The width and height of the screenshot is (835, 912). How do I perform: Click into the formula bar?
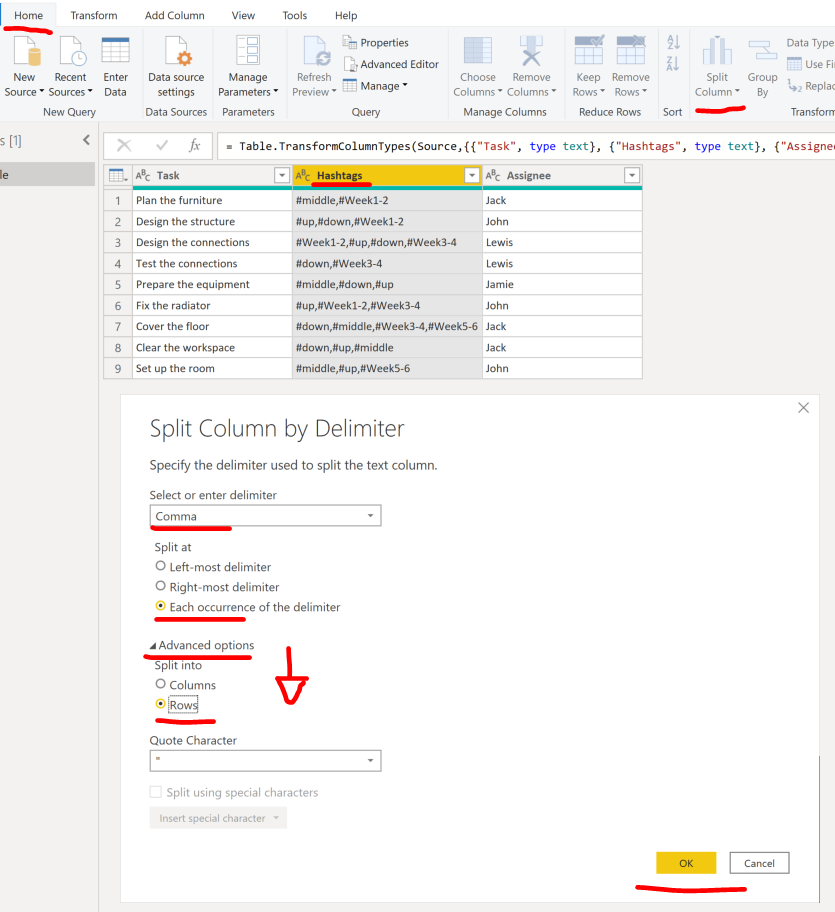click(526, 146)
